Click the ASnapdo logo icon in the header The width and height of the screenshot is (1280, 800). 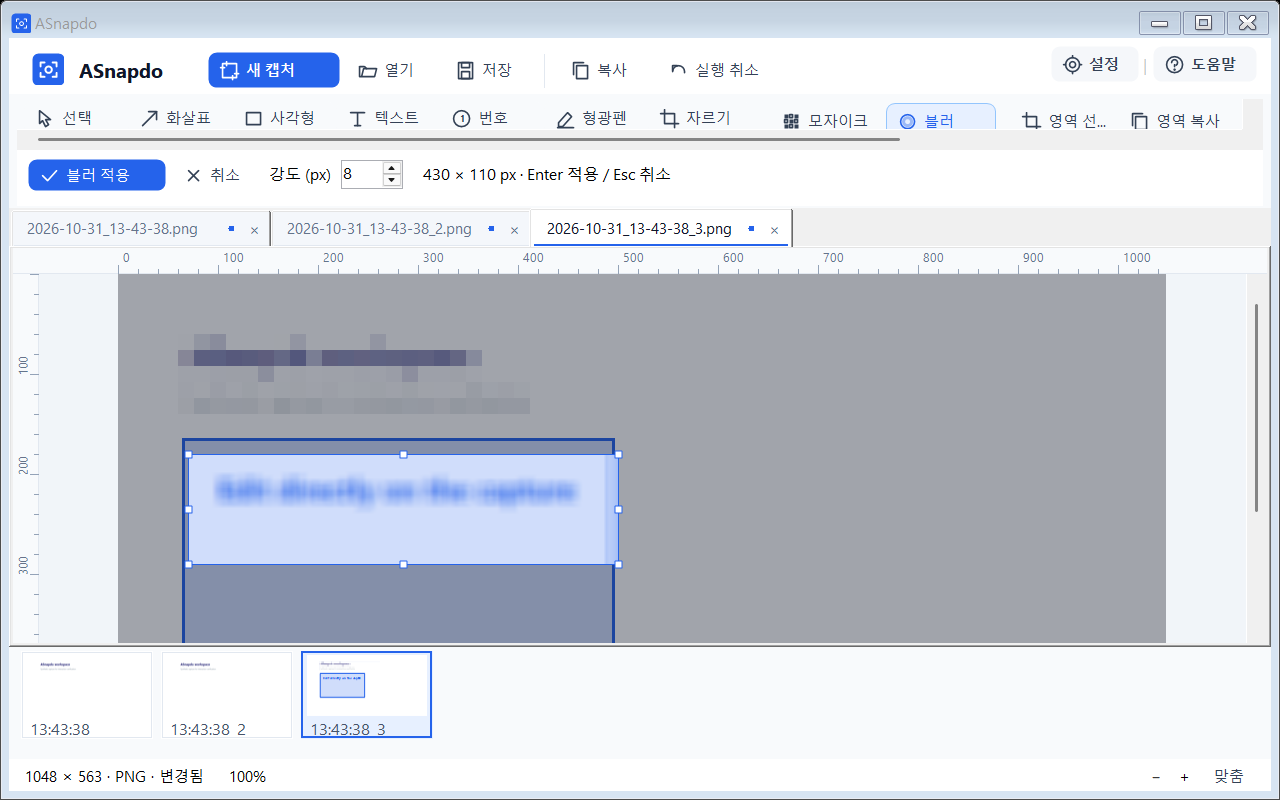click(48, 70)
